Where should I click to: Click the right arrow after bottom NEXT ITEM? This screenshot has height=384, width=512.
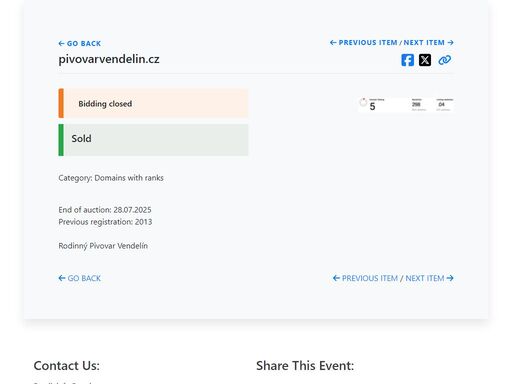click(x=450, y=278)
